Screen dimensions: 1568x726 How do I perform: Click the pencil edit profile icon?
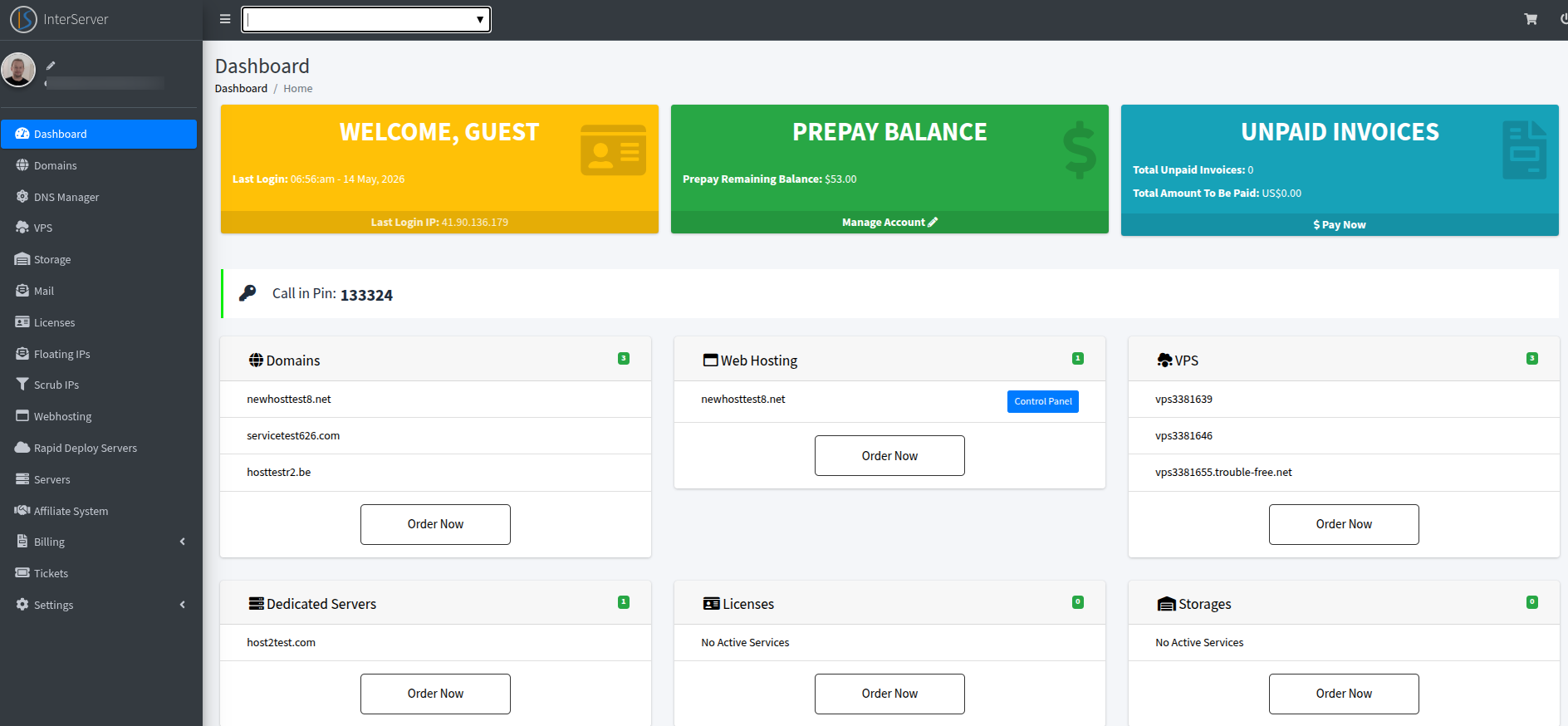pyautogui.click(x=51, y=66)
